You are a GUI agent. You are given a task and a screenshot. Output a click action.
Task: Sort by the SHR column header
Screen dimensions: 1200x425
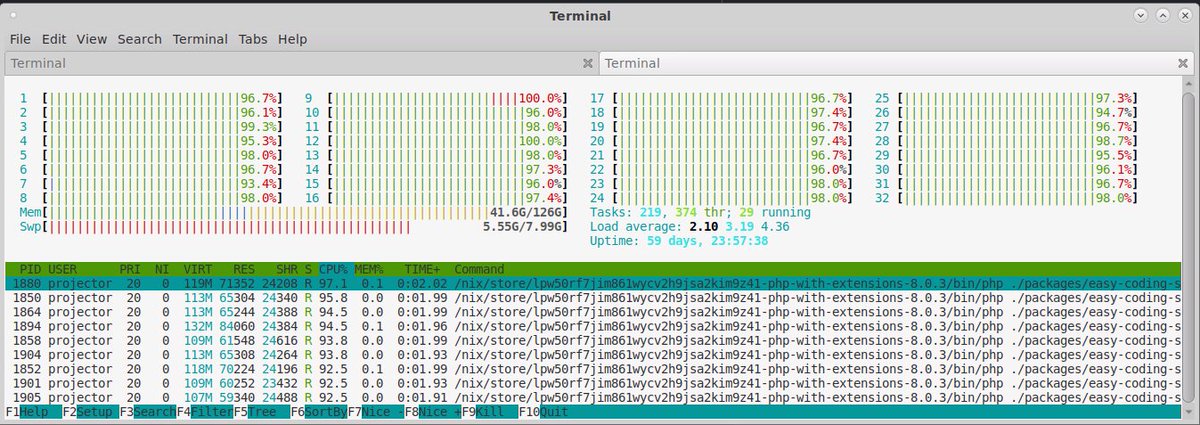click(287, 270)
